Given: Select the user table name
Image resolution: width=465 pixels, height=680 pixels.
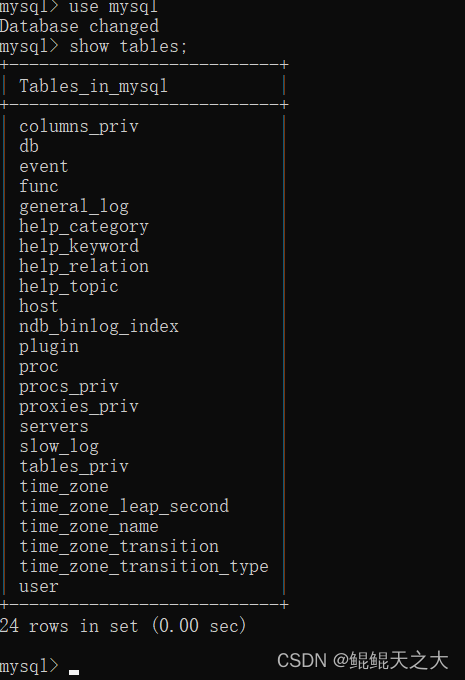Looking at the screenshot, I should click(39, 587).
